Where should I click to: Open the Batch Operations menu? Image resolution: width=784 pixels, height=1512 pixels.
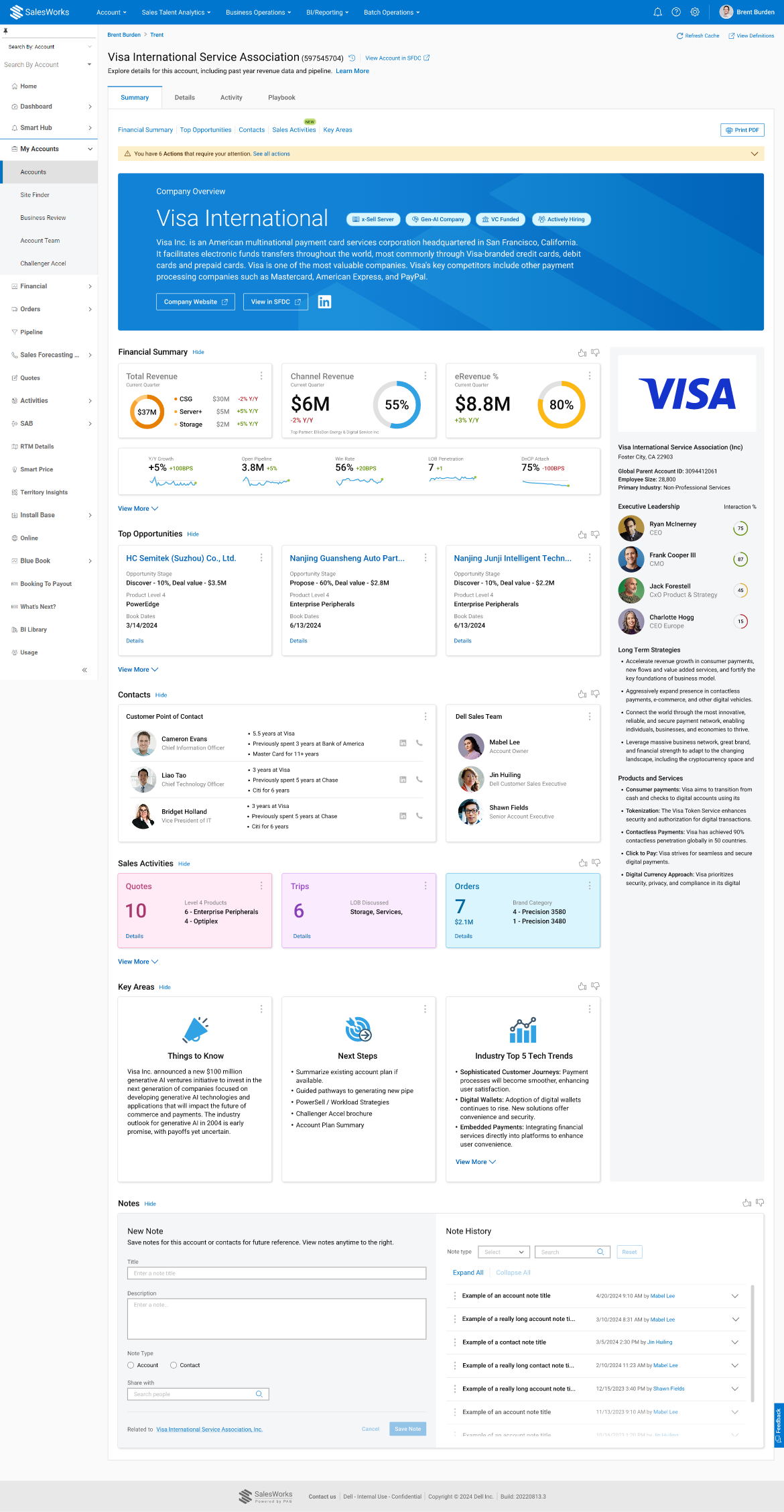[392, 12]
